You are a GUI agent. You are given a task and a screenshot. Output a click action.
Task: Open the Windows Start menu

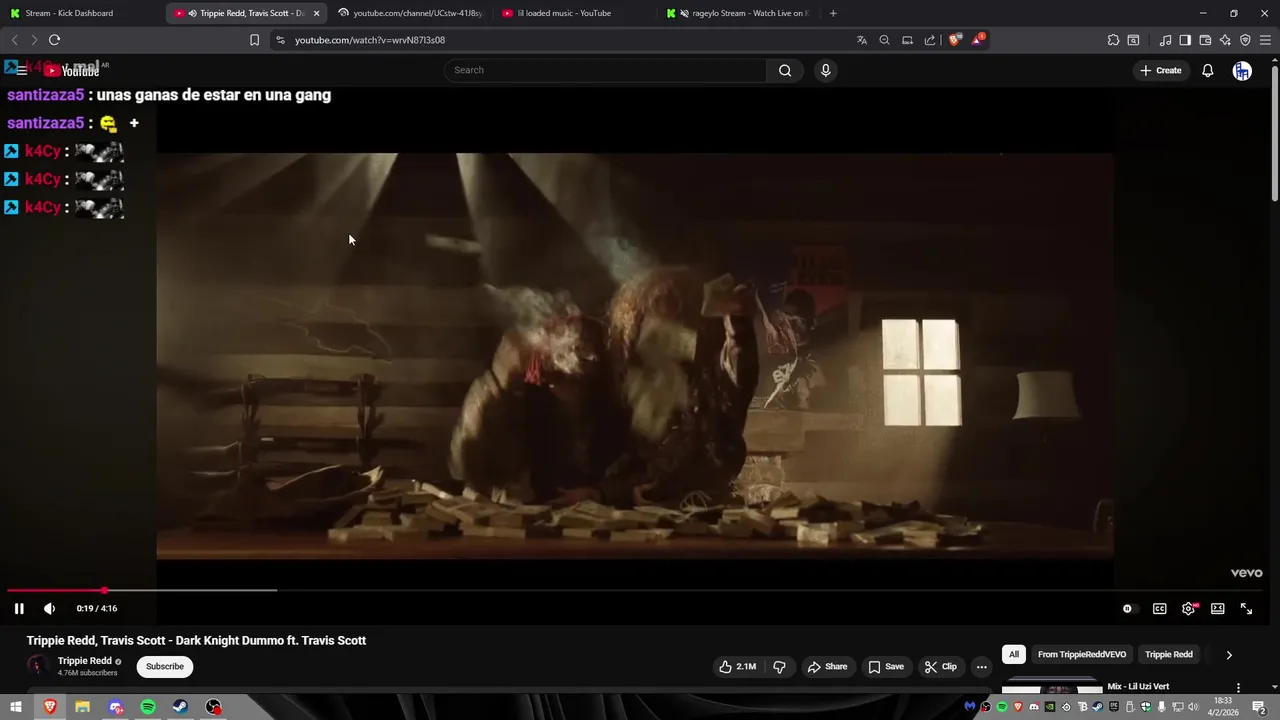tap(16, 707)
